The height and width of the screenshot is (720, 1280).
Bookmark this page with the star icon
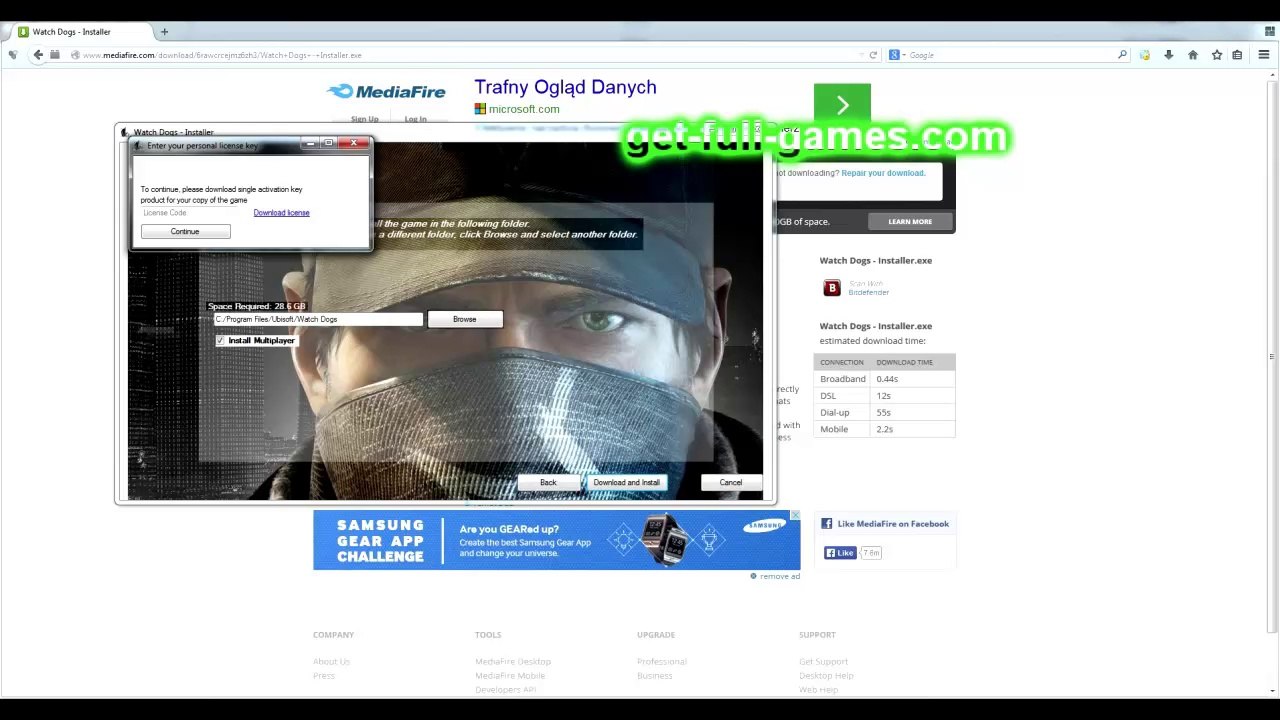point(1216,55)
